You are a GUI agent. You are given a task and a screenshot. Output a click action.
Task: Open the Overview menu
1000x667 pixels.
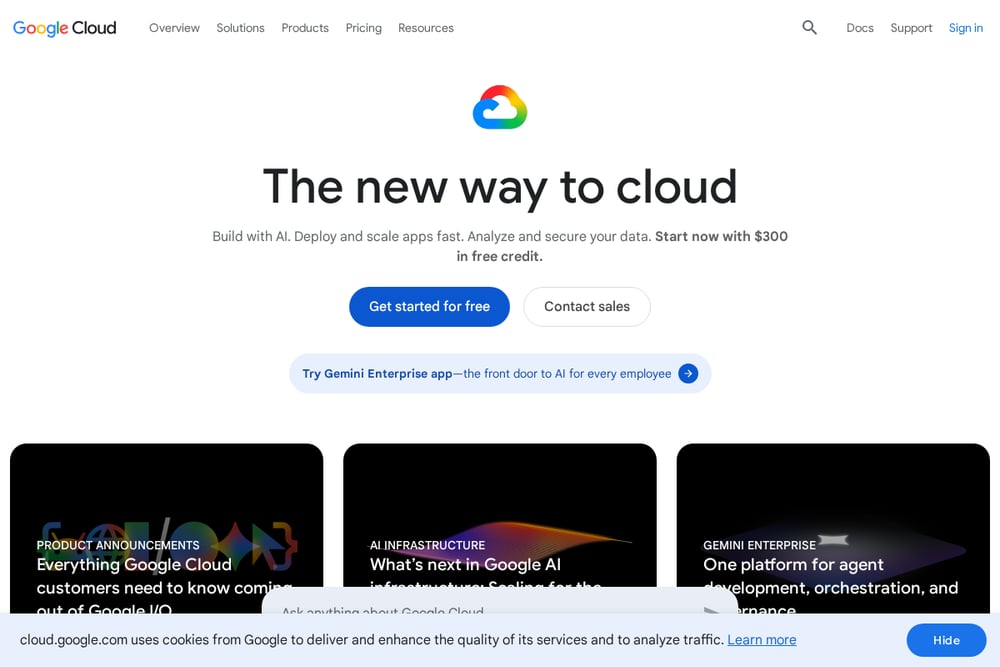point(174,28)
